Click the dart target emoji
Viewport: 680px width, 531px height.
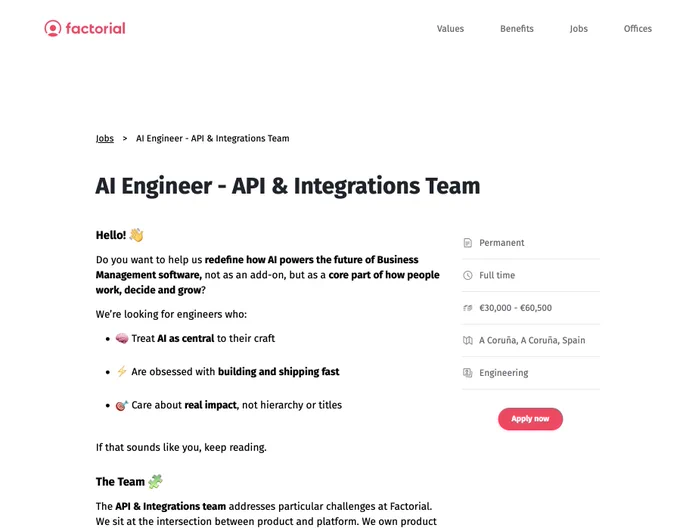click(x=122, y=405)
